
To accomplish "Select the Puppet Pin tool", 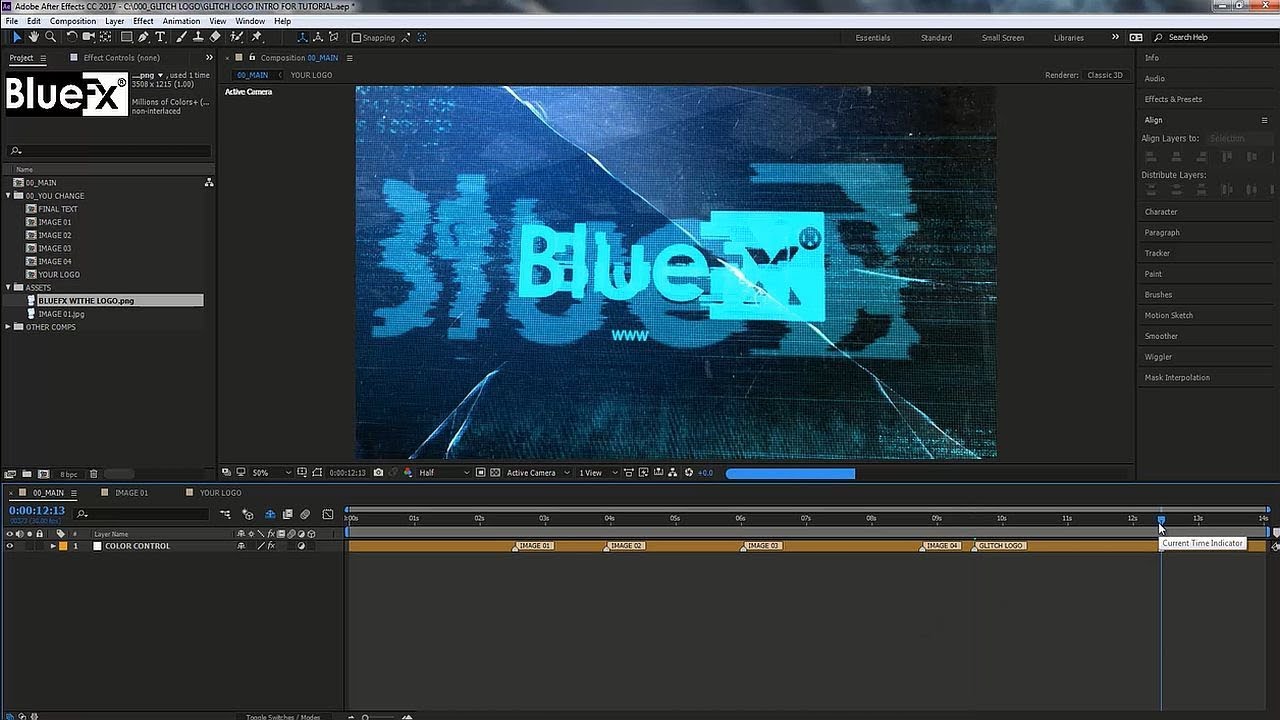I will tap(255, 37).
